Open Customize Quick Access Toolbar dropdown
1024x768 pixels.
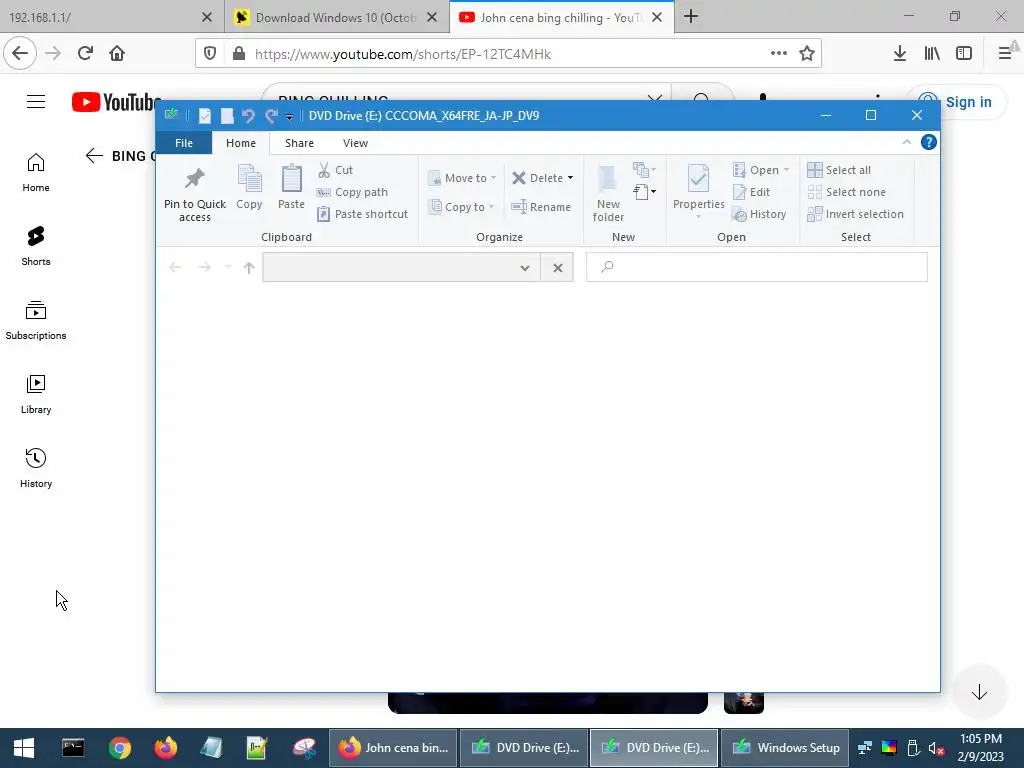[289, 117]
